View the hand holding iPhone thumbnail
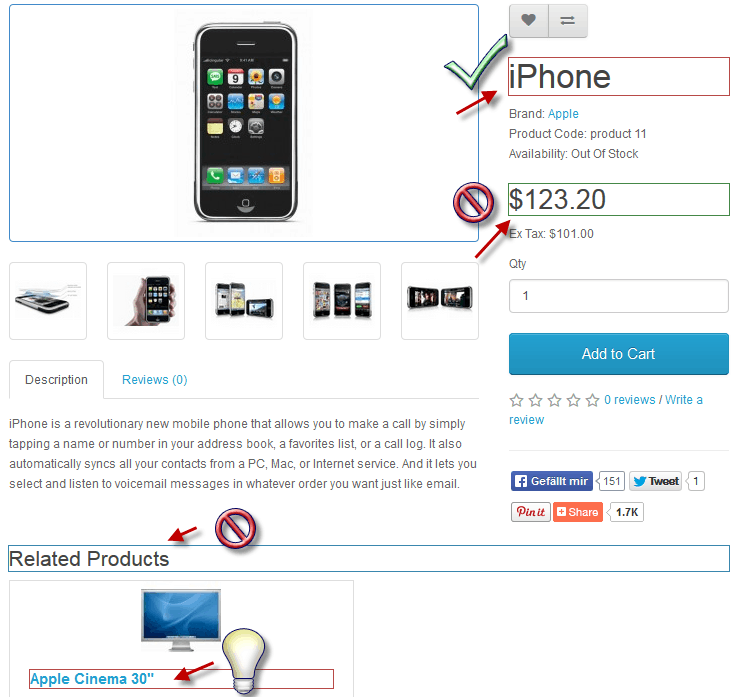Viewport: 743px width, 697px height. point(146,301)
